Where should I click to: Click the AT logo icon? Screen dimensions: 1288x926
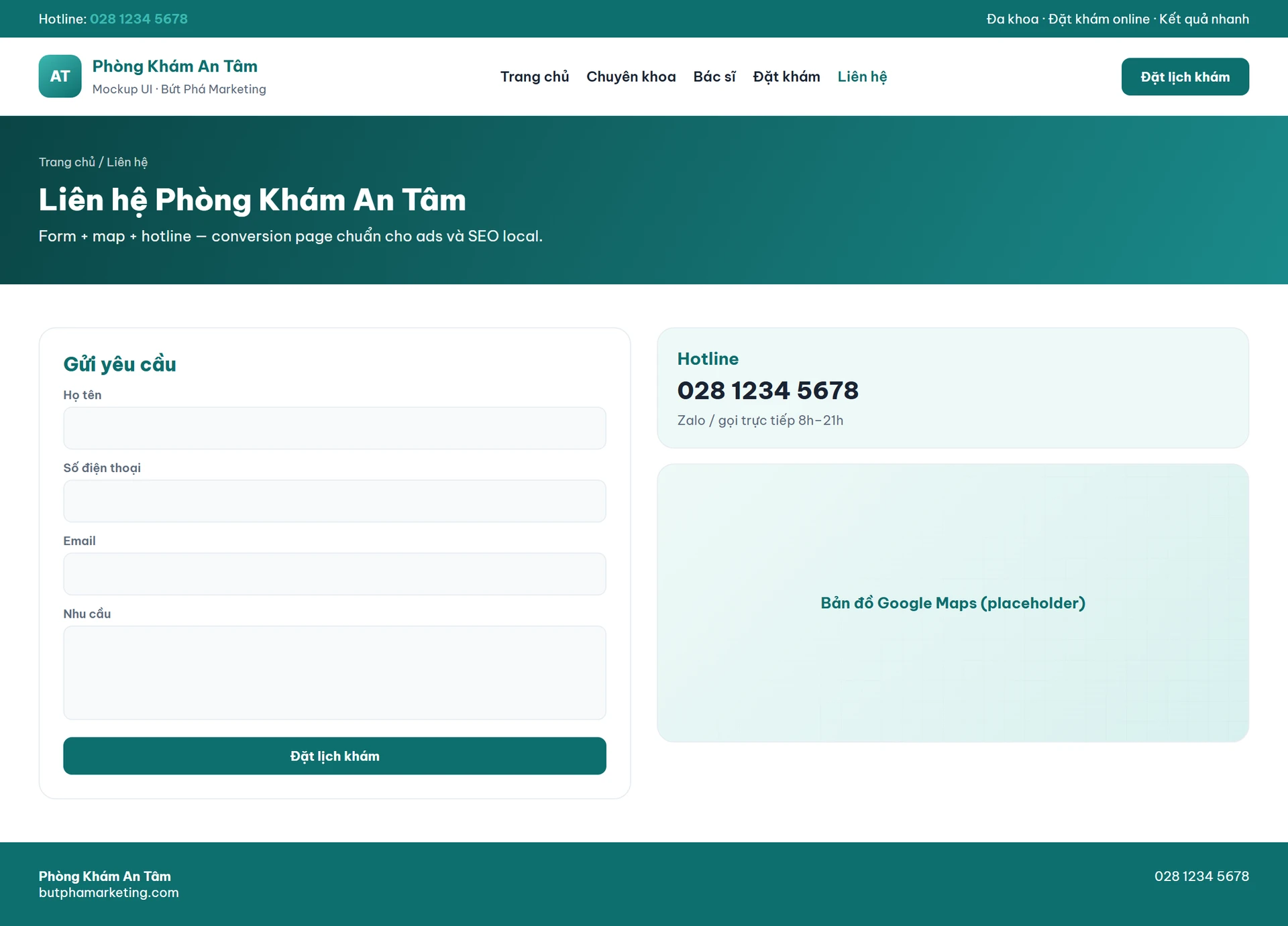(x=60, y=76)
